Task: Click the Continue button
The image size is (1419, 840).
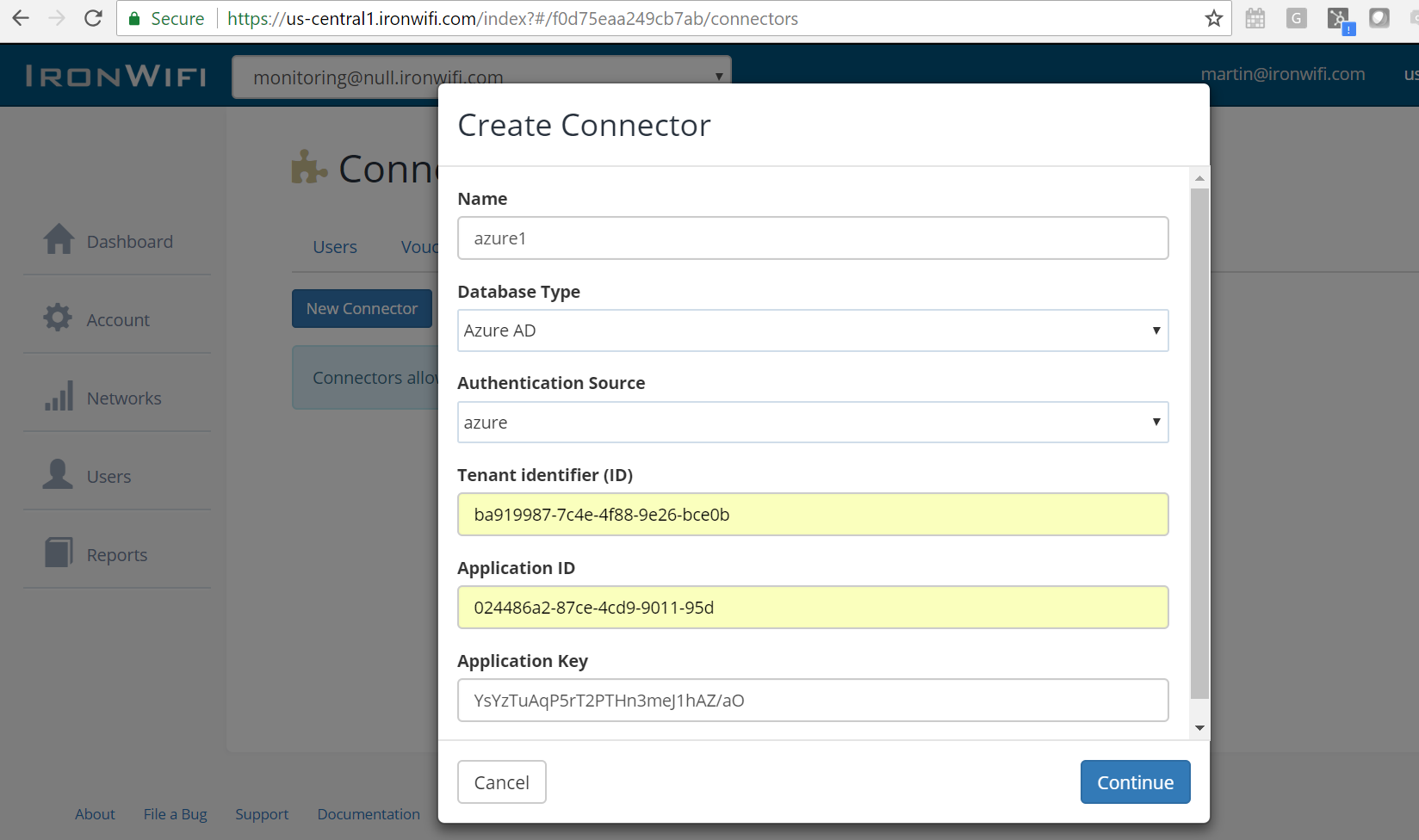Action: pos(1135,782)
